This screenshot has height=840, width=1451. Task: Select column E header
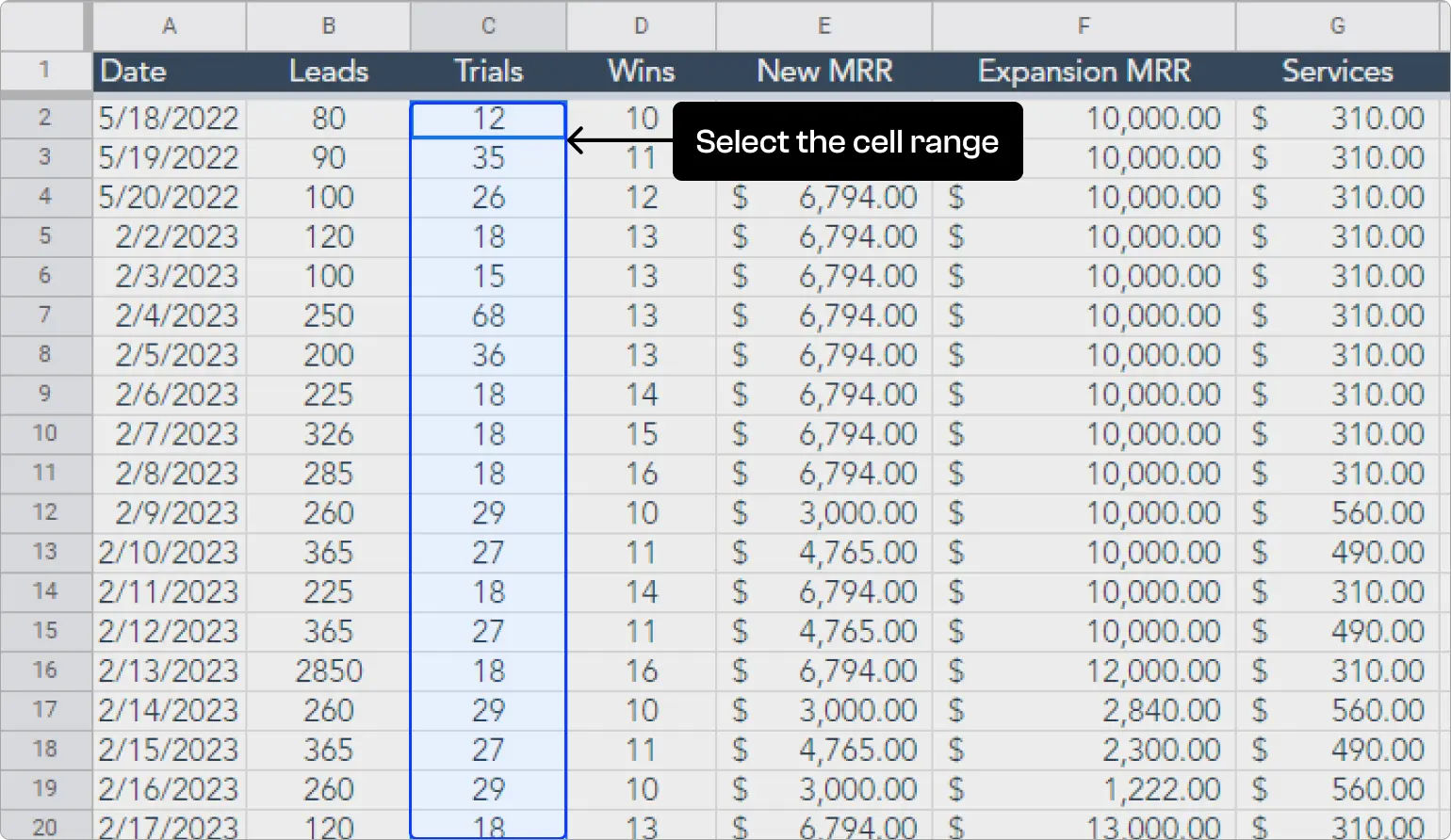coord(823,26)
